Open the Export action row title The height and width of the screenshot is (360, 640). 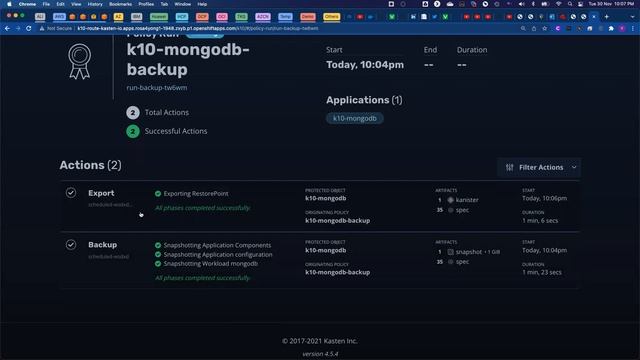[101, 193]
